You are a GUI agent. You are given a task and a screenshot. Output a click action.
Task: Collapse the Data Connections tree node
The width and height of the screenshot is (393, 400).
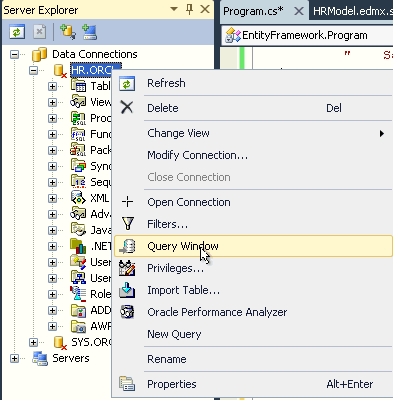click(14, 54)
